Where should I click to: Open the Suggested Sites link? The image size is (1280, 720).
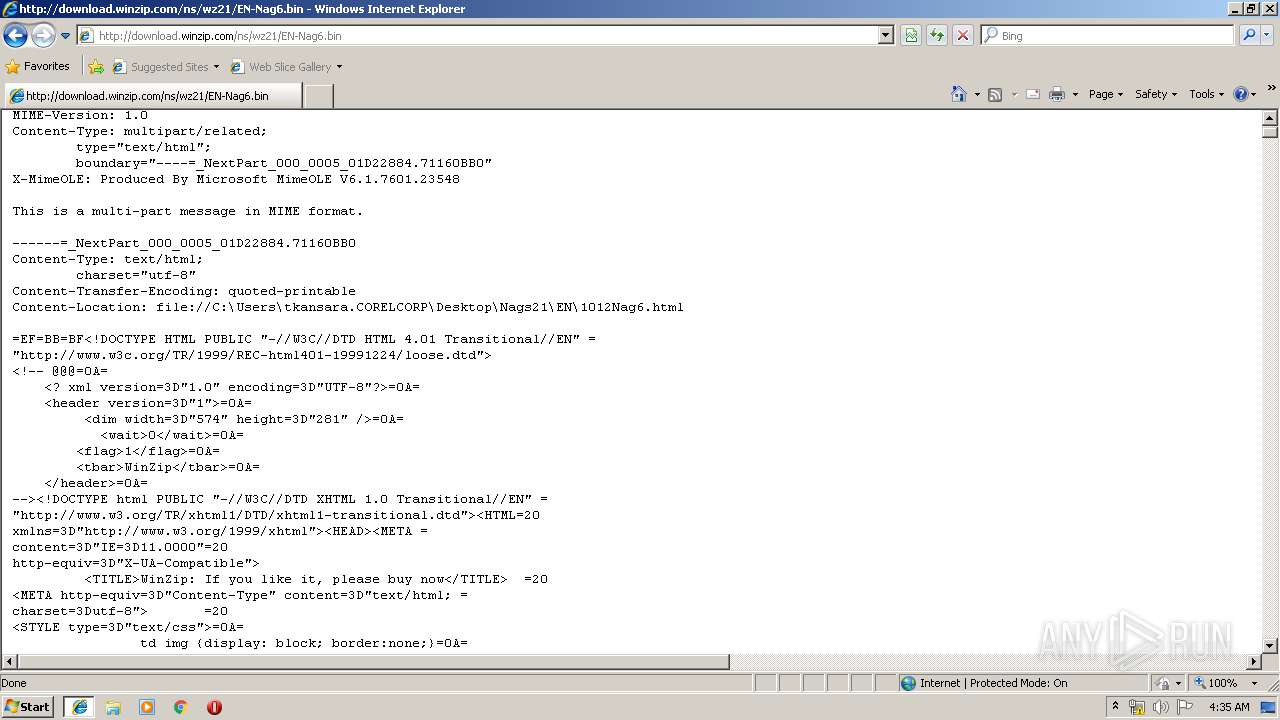[x=165, y=67]
